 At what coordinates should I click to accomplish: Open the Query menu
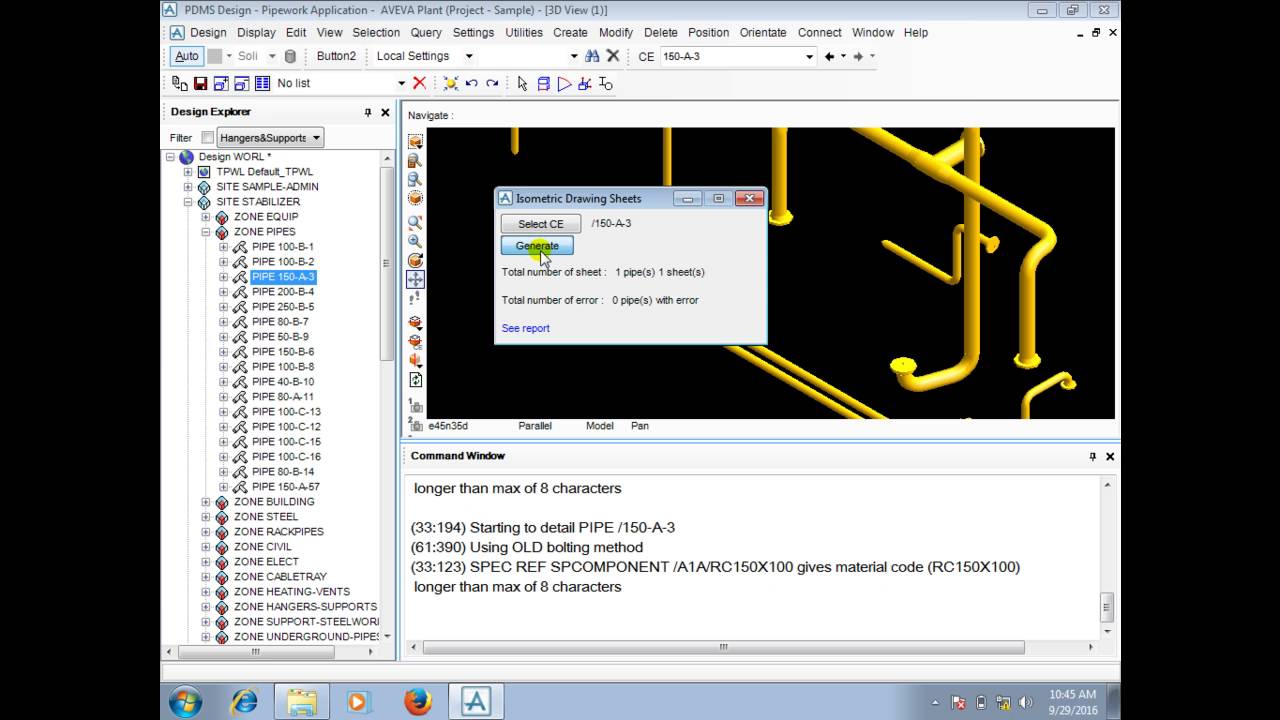click(x=426, y=32)
